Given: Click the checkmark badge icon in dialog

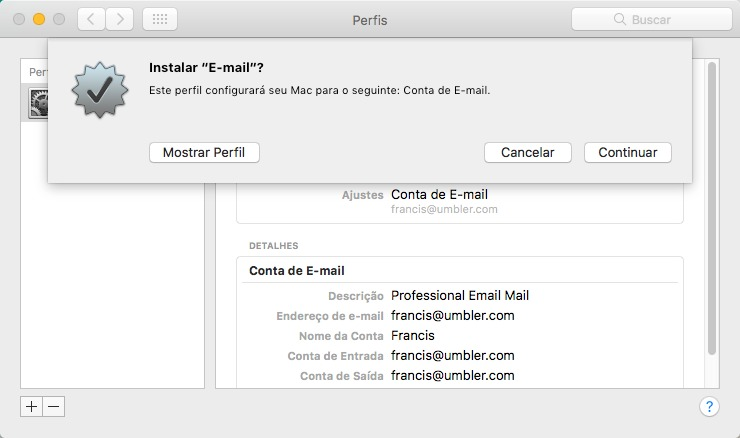Looking at the screenshot, I should [100, 90].
